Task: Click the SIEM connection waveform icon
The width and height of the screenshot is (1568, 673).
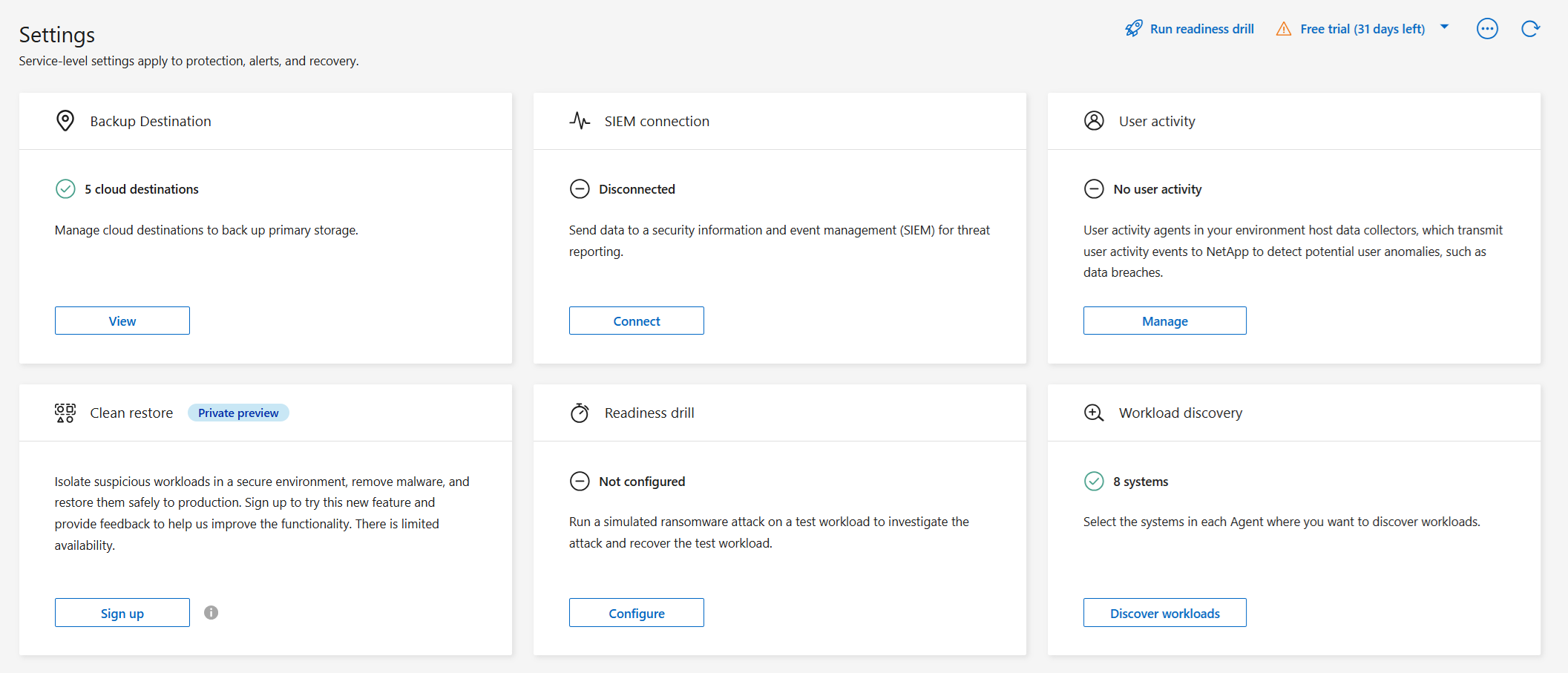Action: click(580, 120)
